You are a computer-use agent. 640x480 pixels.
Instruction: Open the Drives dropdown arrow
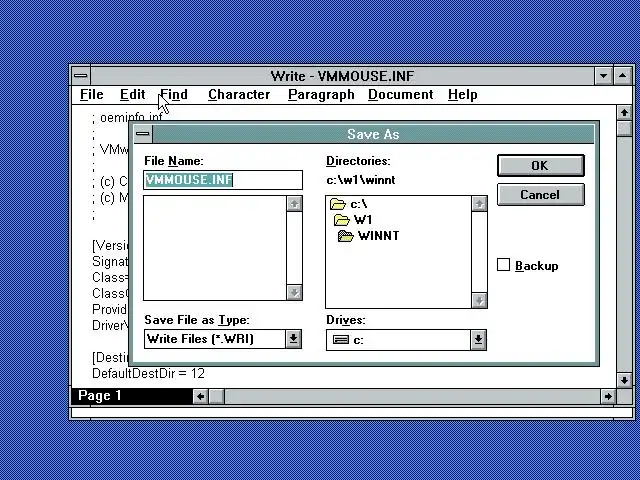pyautogui.click(x=478, y=340)
